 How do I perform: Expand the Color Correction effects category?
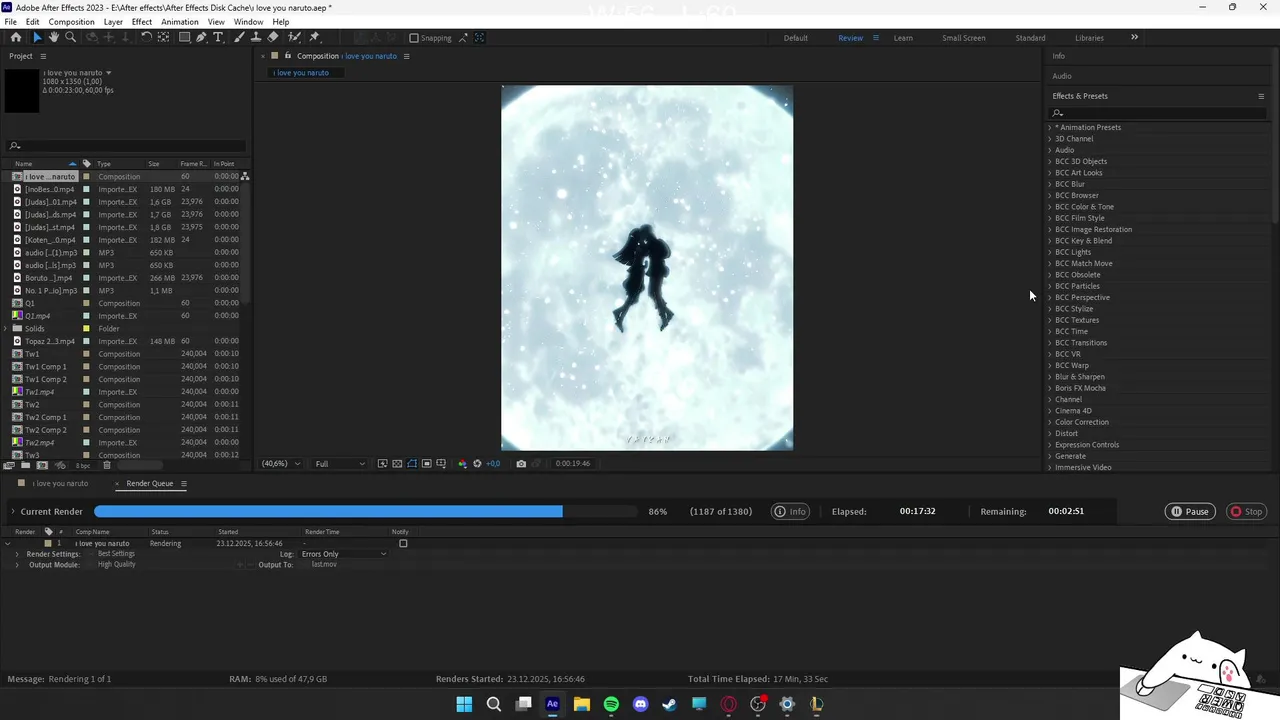coord(1050,422)
